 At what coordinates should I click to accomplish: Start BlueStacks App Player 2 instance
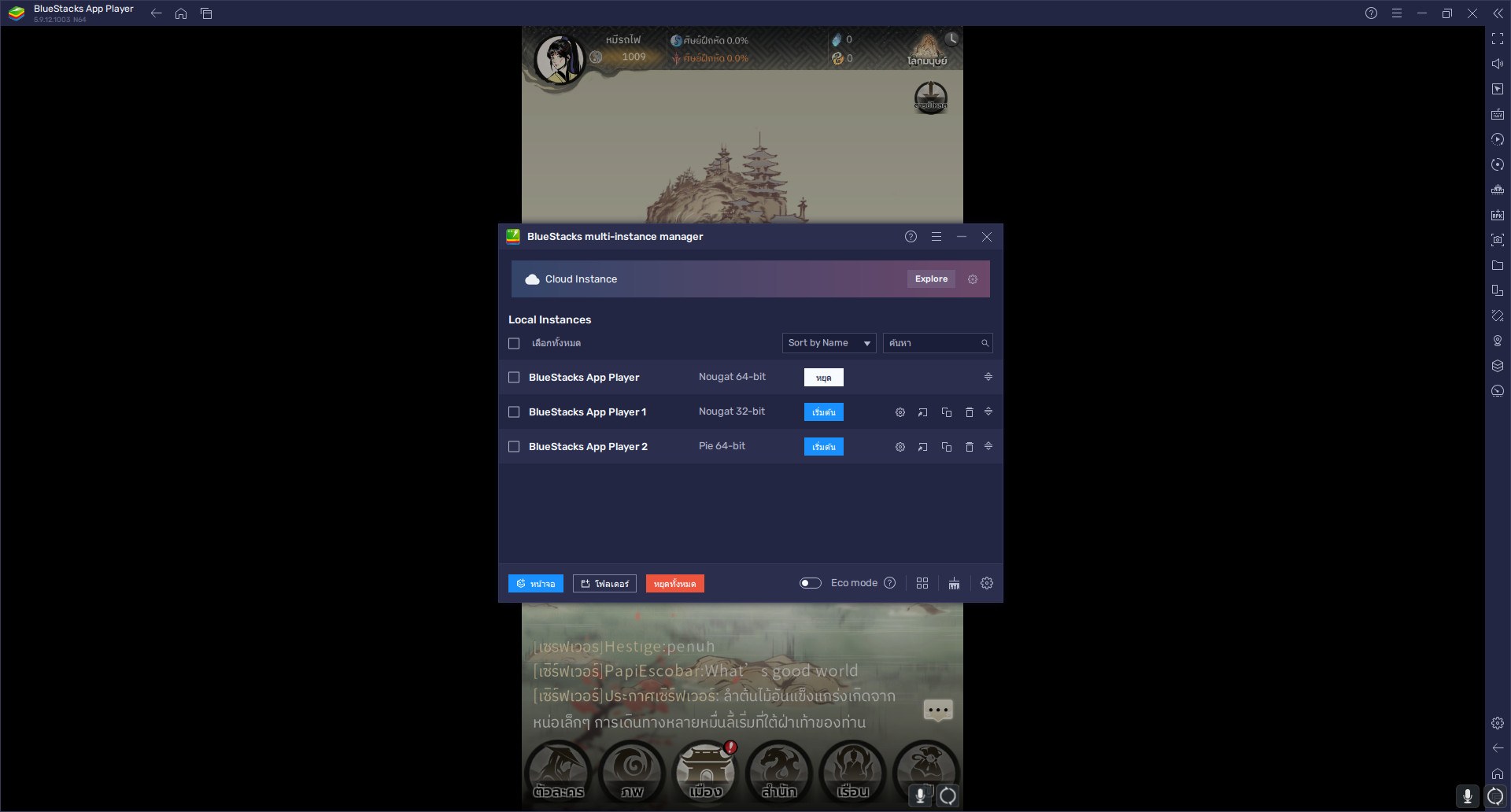click(x=824, y=447)
